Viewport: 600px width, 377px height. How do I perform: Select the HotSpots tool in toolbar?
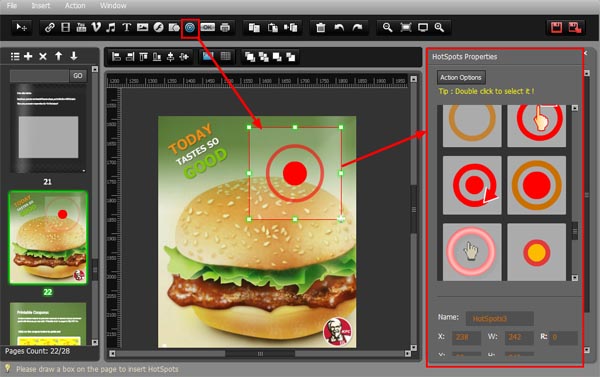pyautogui.click(x=190, y=28)
